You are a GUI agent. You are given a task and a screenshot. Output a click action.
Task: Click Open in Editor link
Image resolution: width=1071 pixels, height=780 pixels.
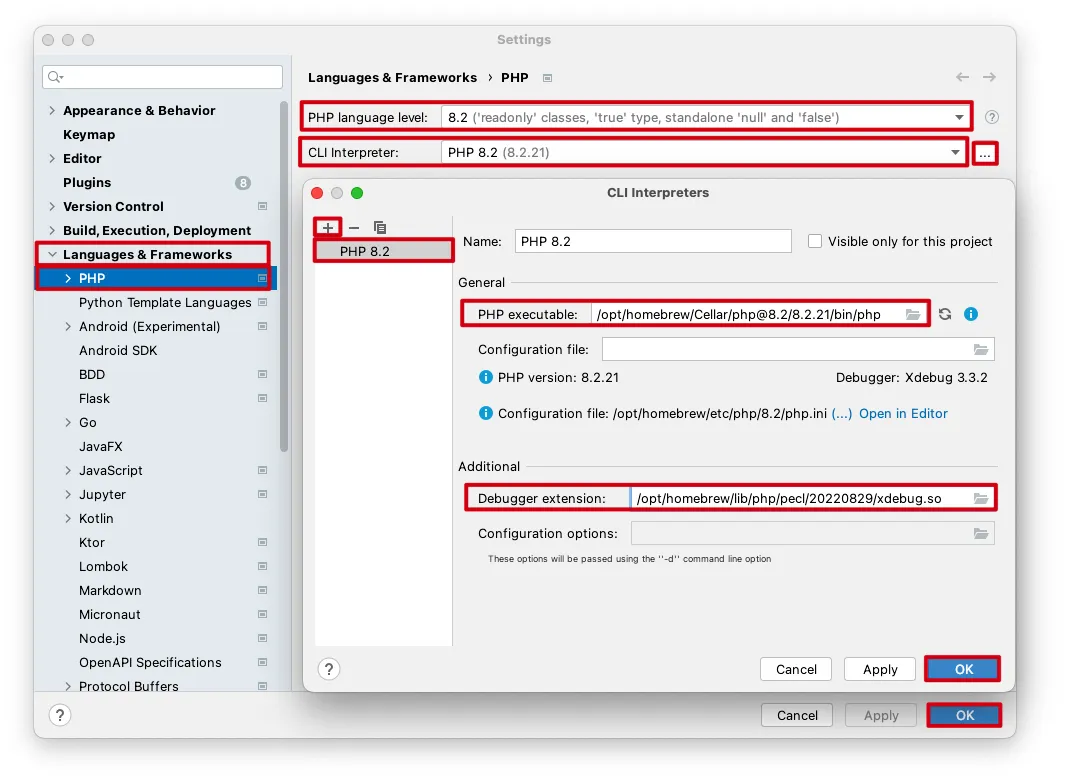903,413
